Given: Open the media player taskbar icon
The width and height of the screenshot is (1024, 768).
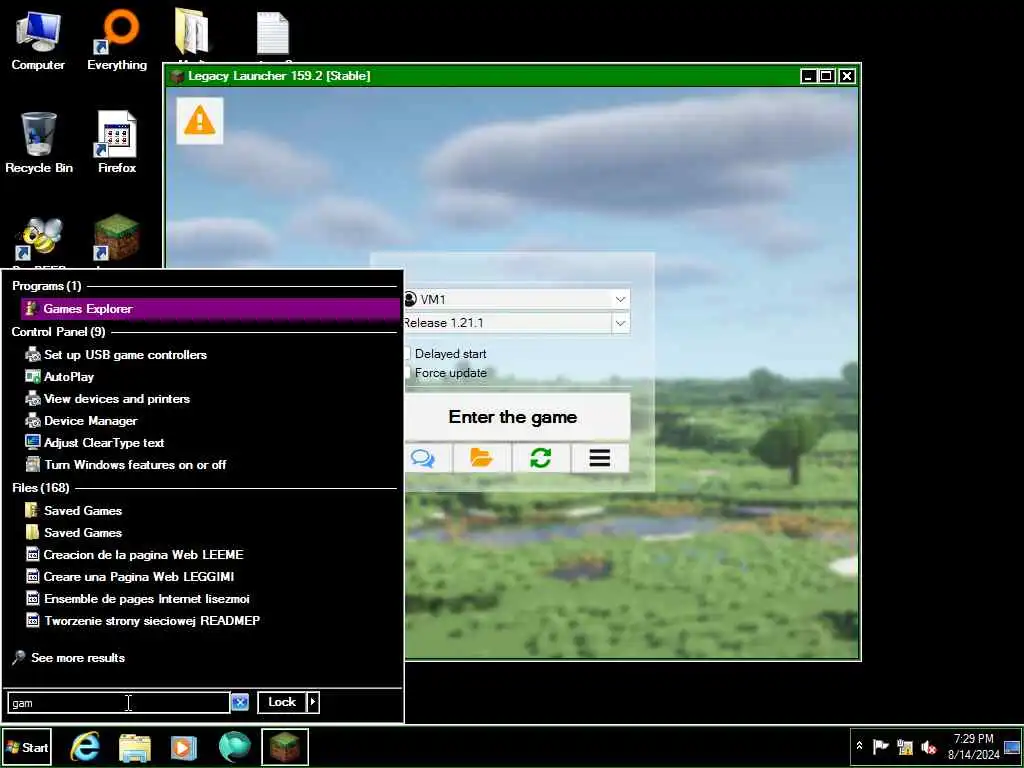Looking at the screenshot, I should click(184, 747).
